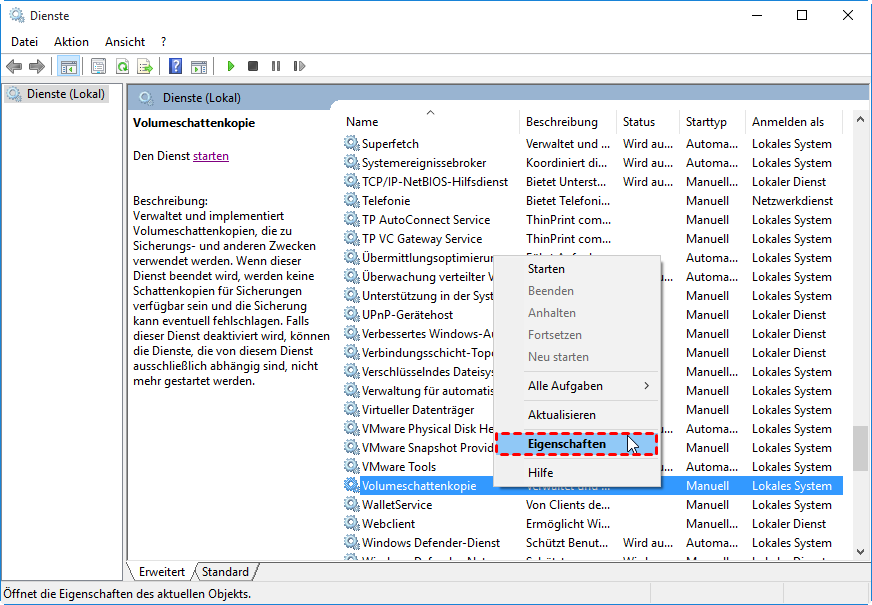
Task: Select Starten from the context menu
Action: pos(546,269)
